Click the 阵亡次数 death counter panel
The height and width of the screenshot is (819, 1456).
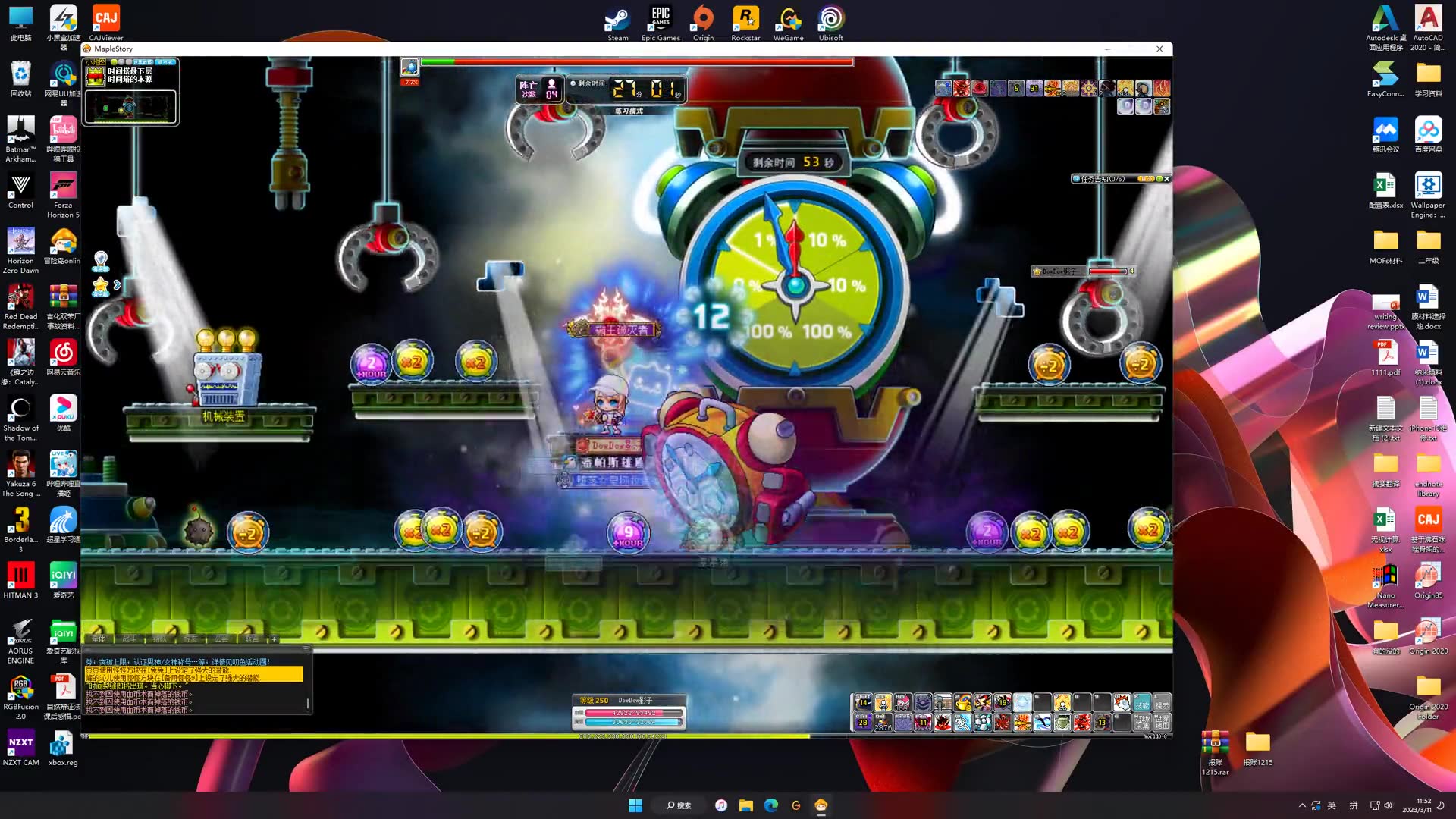point(539,89)
